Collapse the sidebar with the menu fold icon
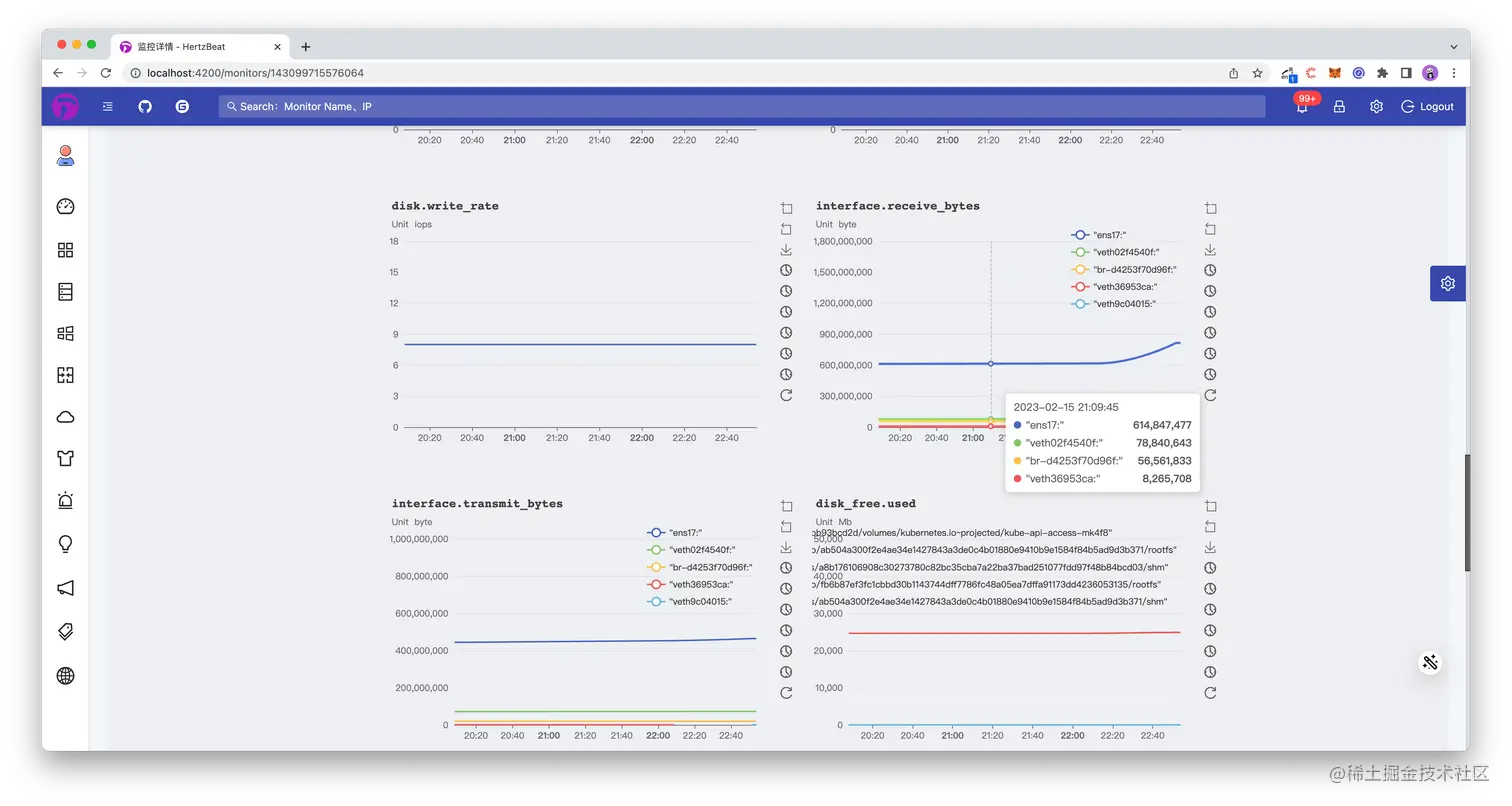 pyautogui.click(x=108, y=106)
